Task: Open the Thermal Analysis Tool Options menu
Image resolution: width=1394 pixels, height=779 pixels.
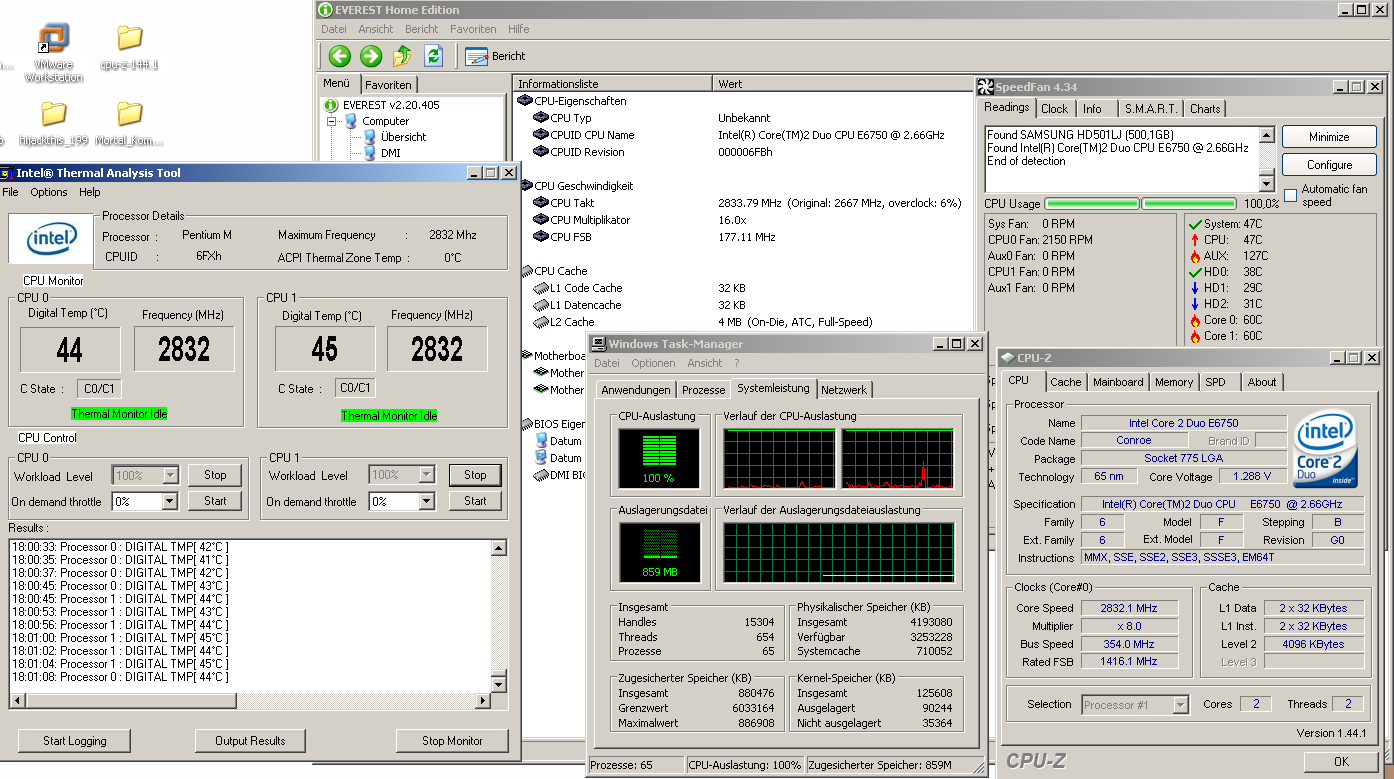Action: 49,192
